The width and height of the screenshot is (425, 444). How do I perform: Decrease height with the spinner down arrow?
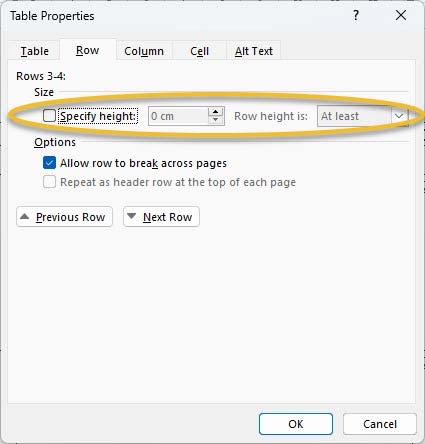point(216,120)
